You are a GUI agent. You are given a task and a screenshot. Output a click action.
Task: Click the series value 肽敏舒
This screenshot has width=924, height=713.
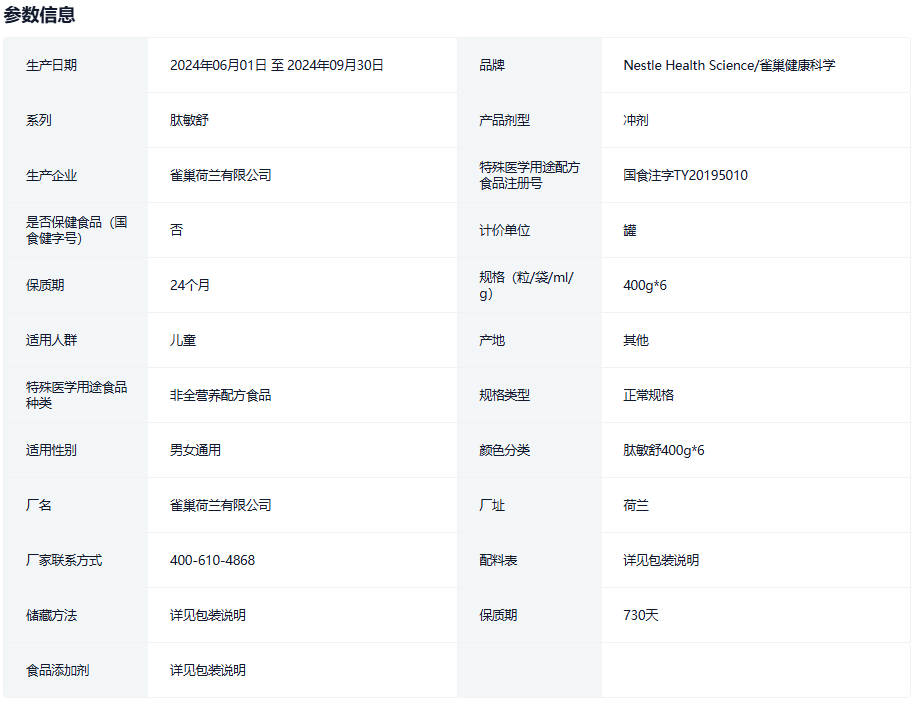[x=189, y=120]
